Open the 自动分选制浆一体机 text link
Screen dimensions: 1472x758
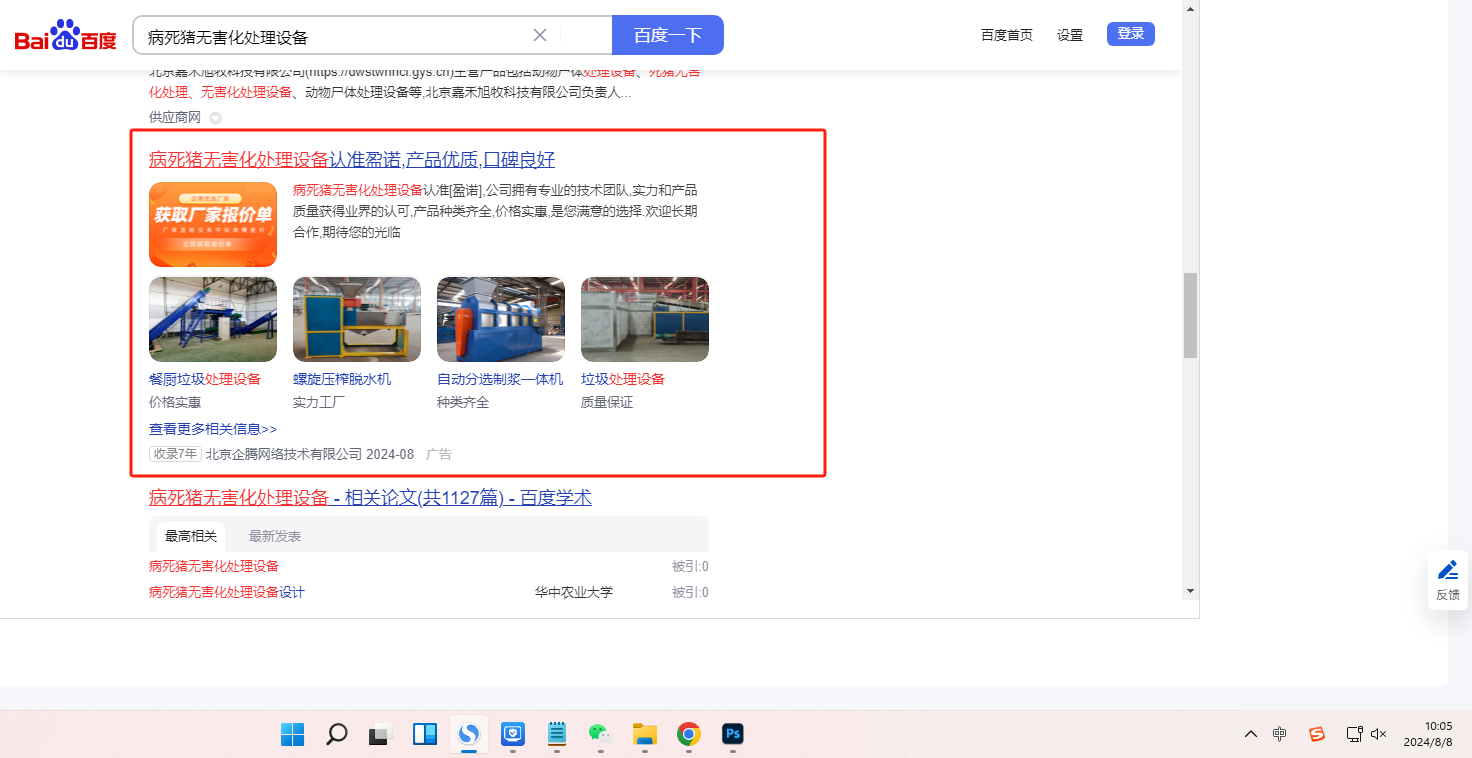(500, 379)
